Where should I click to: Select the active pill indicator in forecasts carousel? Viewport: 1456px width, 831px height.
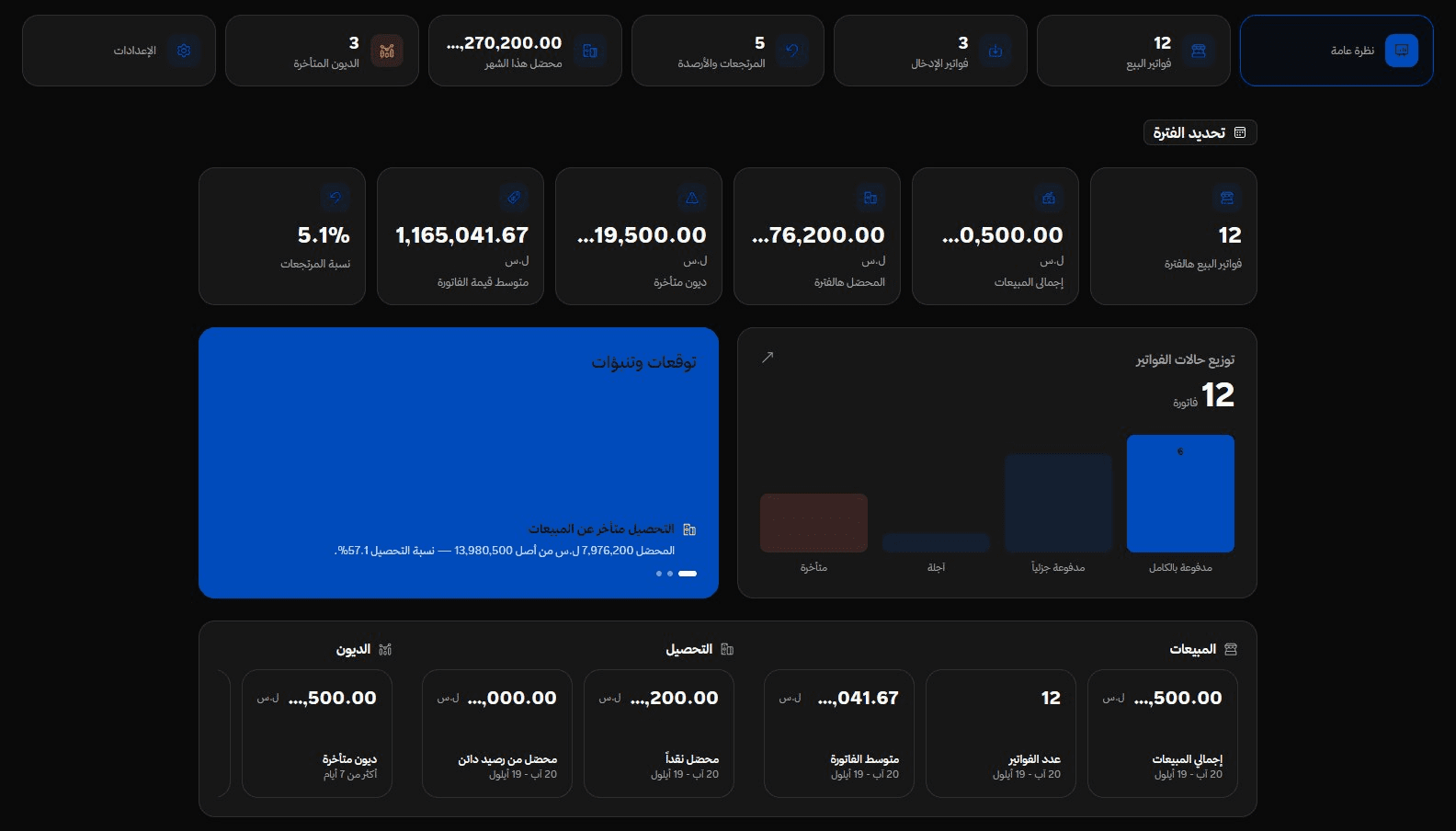[688, 574]
